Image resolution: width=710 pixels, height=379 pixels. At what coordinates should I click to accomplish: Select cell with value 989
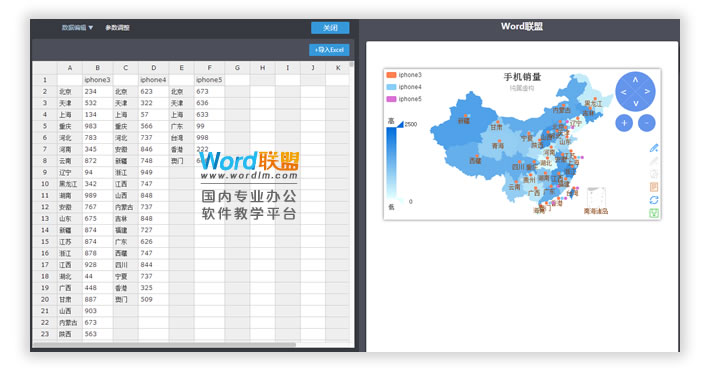coord(97,196)
